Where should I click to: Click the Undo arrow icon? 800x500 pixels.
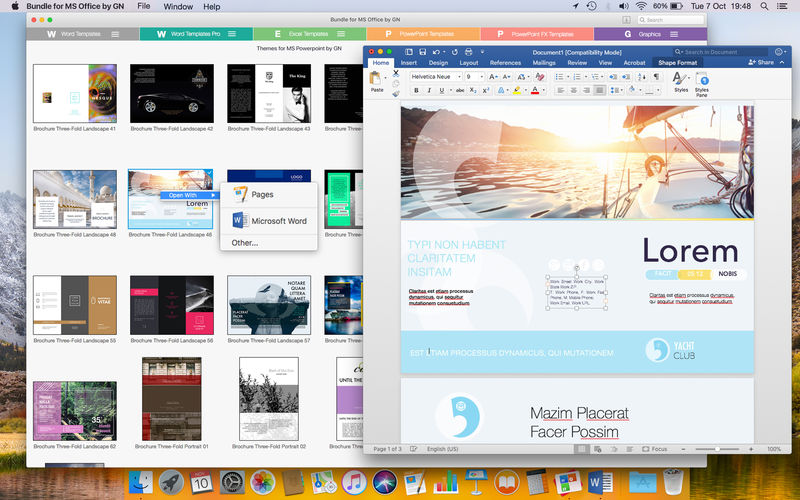[x=435, y=52]
